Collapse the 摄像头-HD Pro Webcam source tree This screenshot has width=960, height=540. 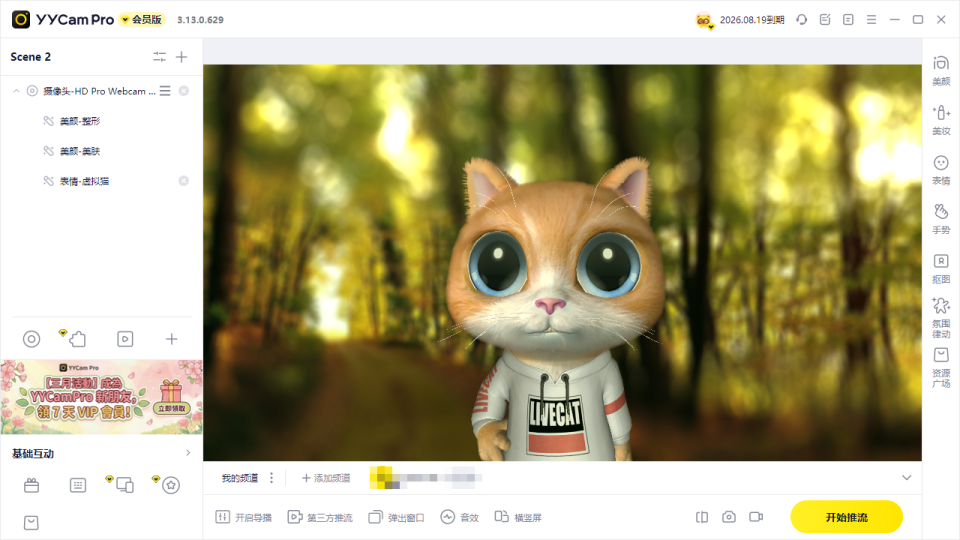(x=17, y=91)
